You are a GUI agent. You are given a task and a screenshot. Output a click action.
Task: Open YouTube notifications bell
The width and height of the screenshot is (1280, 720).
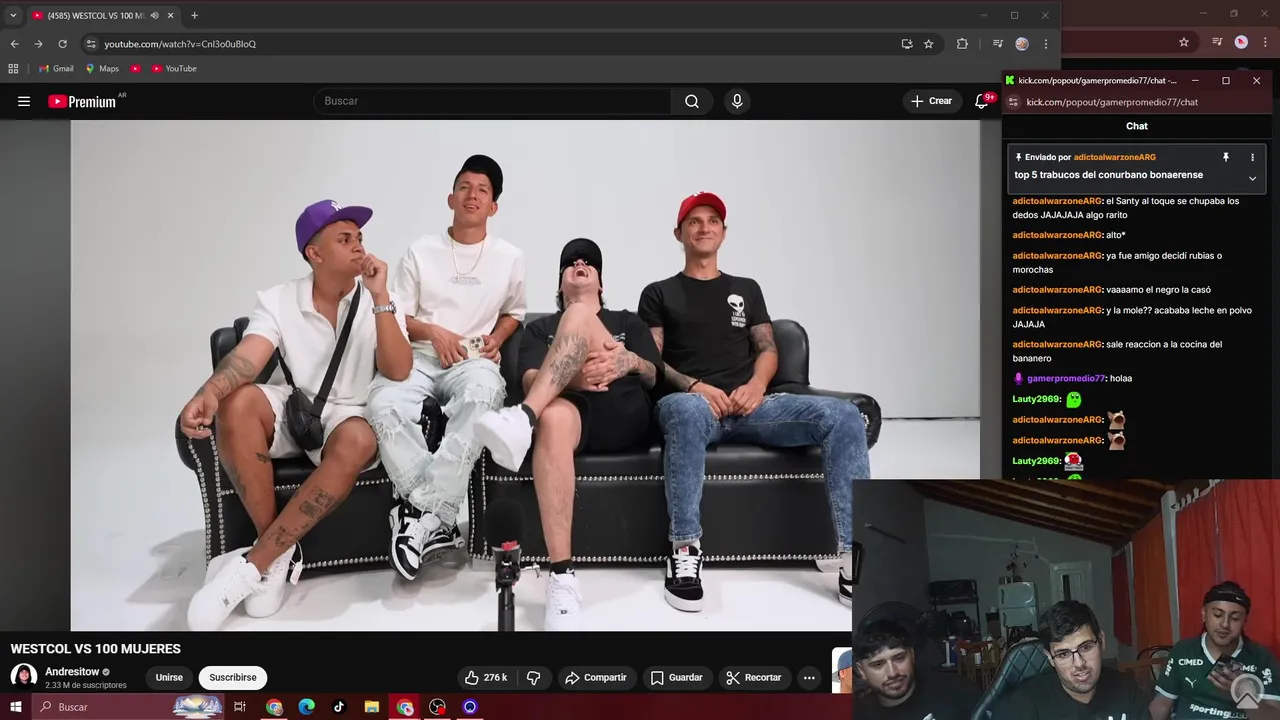tap(982, 101)
